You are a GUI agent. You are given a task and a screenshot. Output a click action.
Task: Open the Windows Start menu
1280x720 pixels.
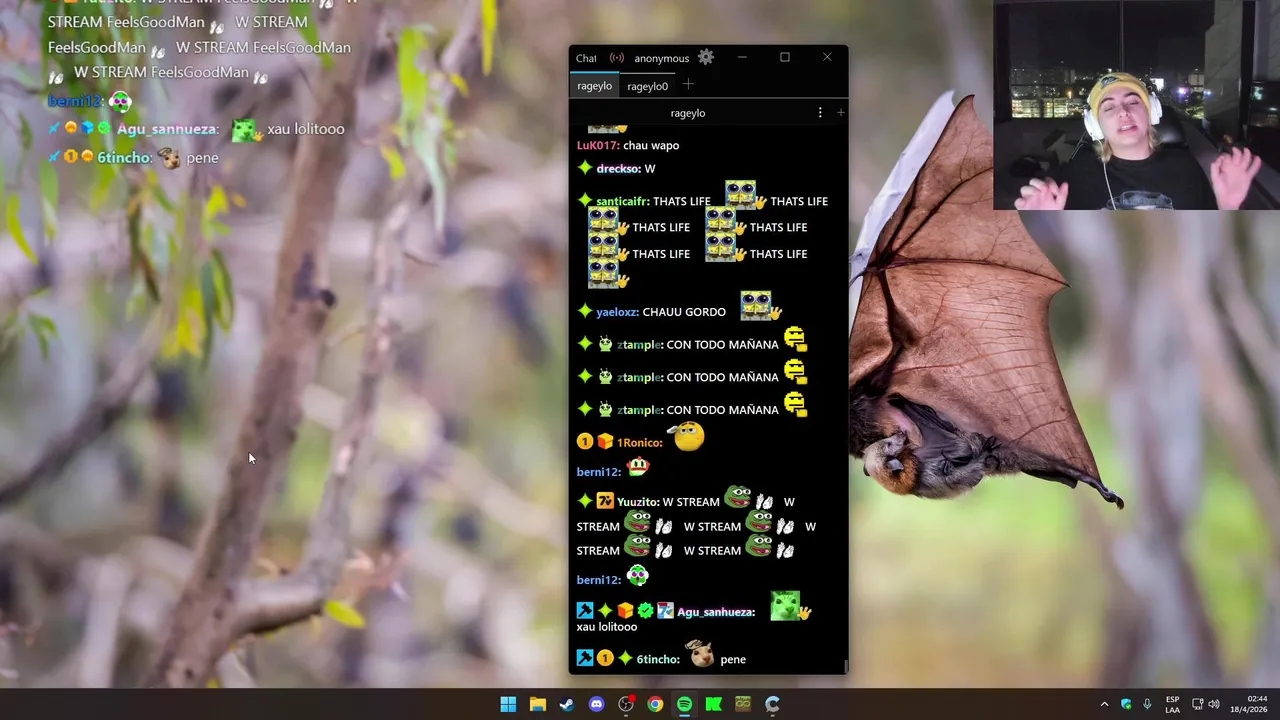[508, 704]
